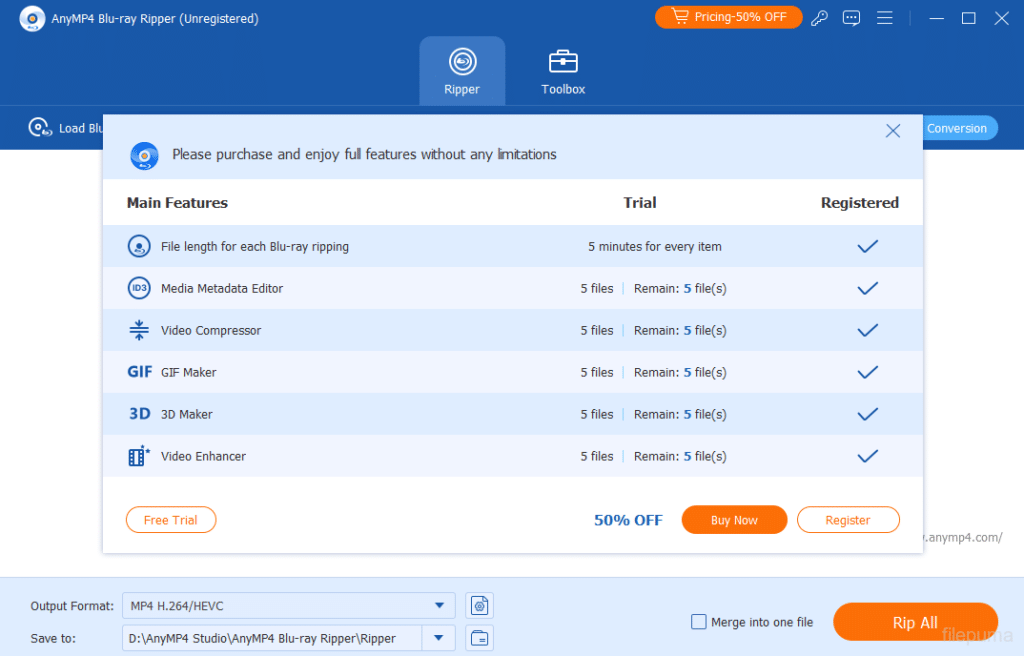Click 'Media Metadata Editor' label
The width and height of the screenshot is (1024, 656).
[x=222, y=288]
